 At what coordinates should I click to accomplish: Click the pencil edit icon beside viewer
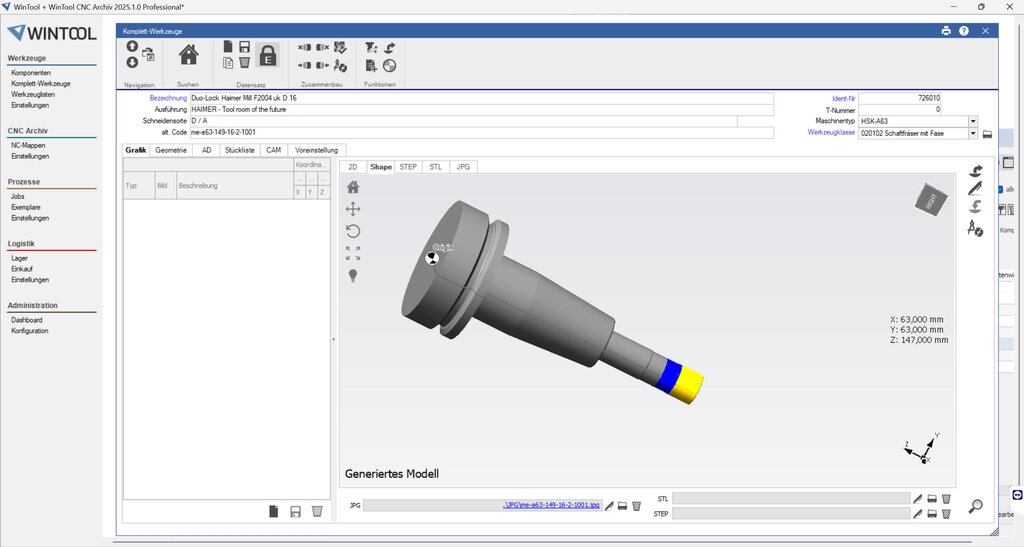(x=975, y=189)
